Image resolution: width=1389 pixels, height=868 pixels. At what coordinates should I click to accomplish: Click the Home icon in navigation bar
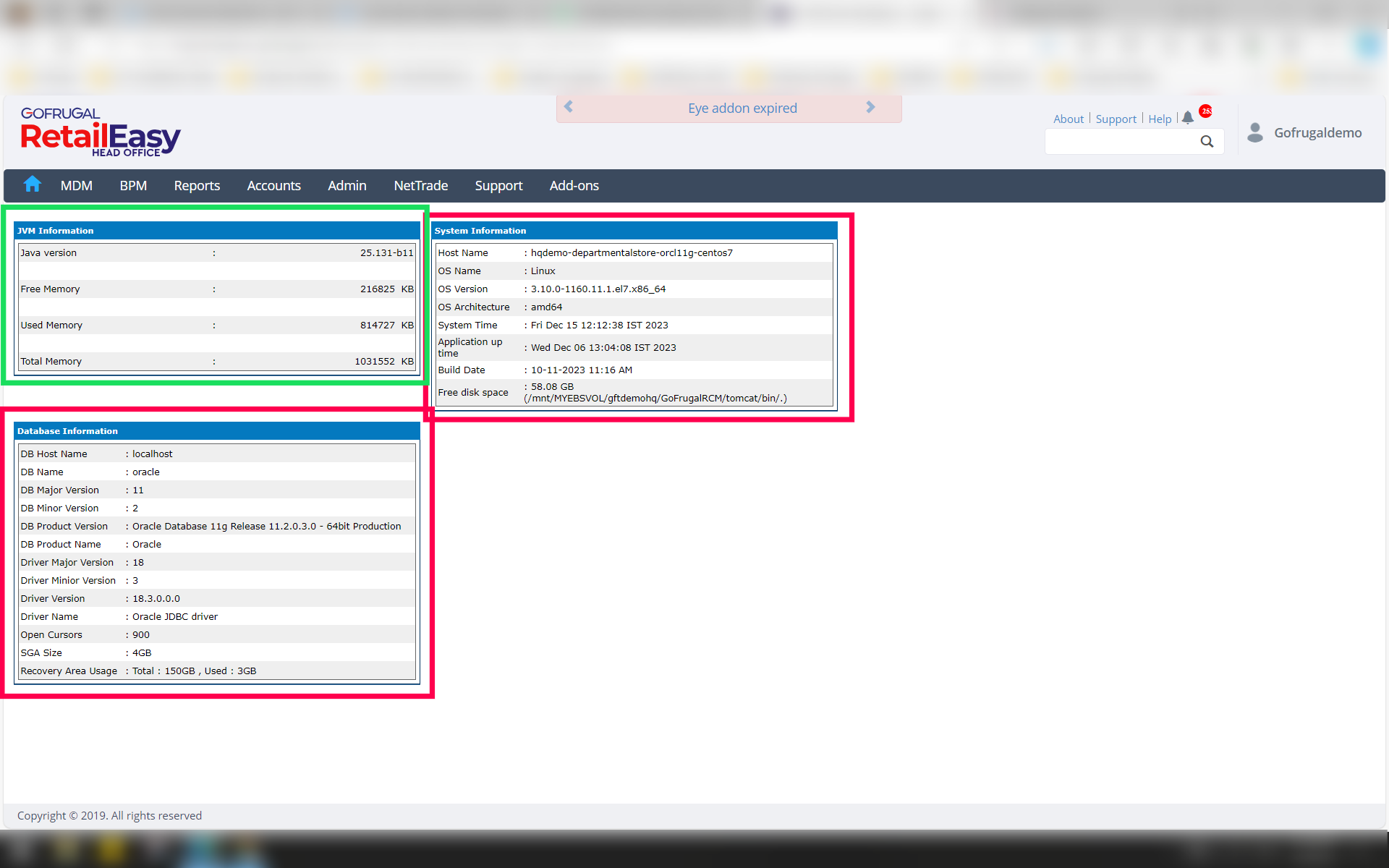(32, 185)
